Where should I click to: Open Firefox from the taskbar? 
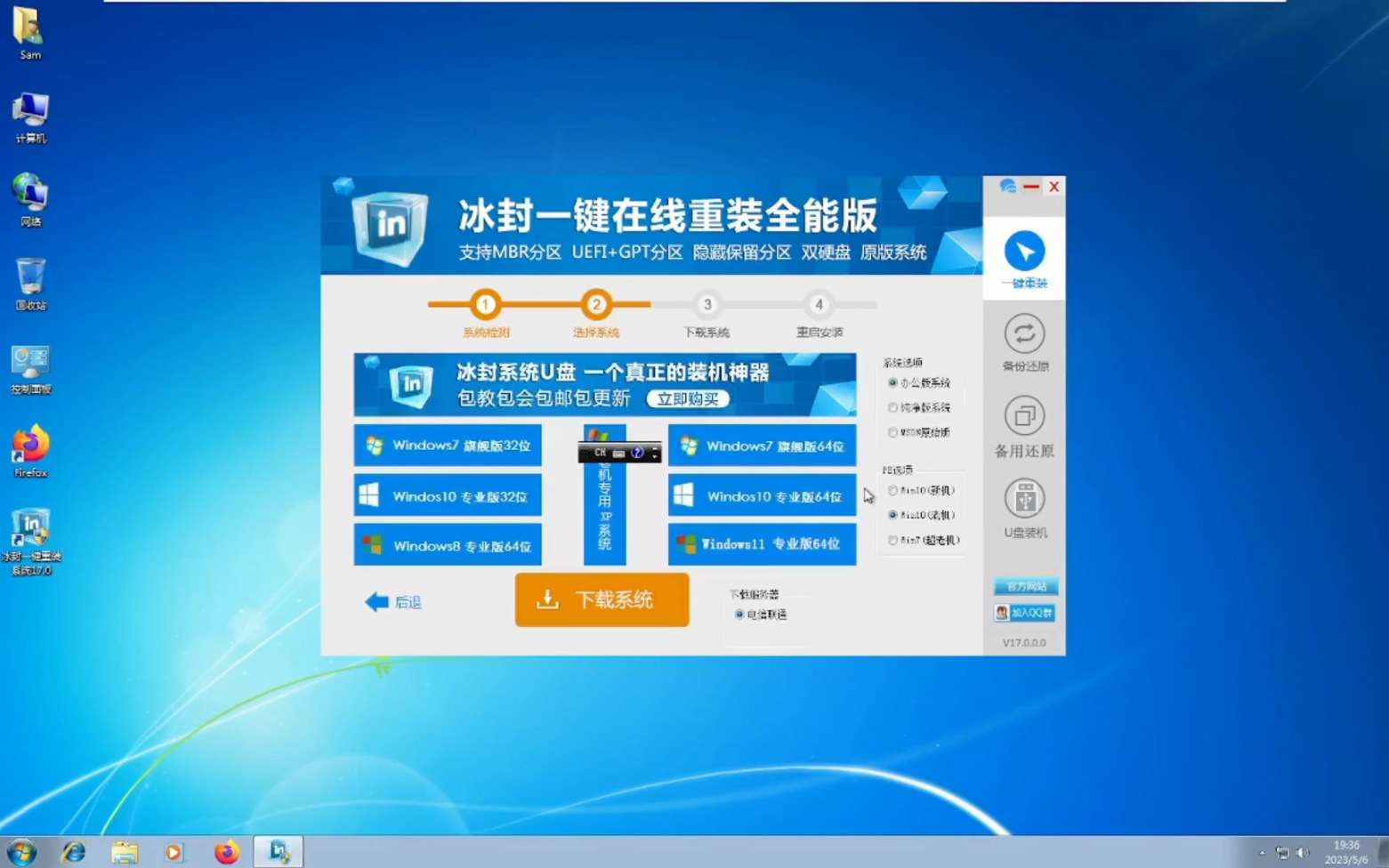pos(227,852)
